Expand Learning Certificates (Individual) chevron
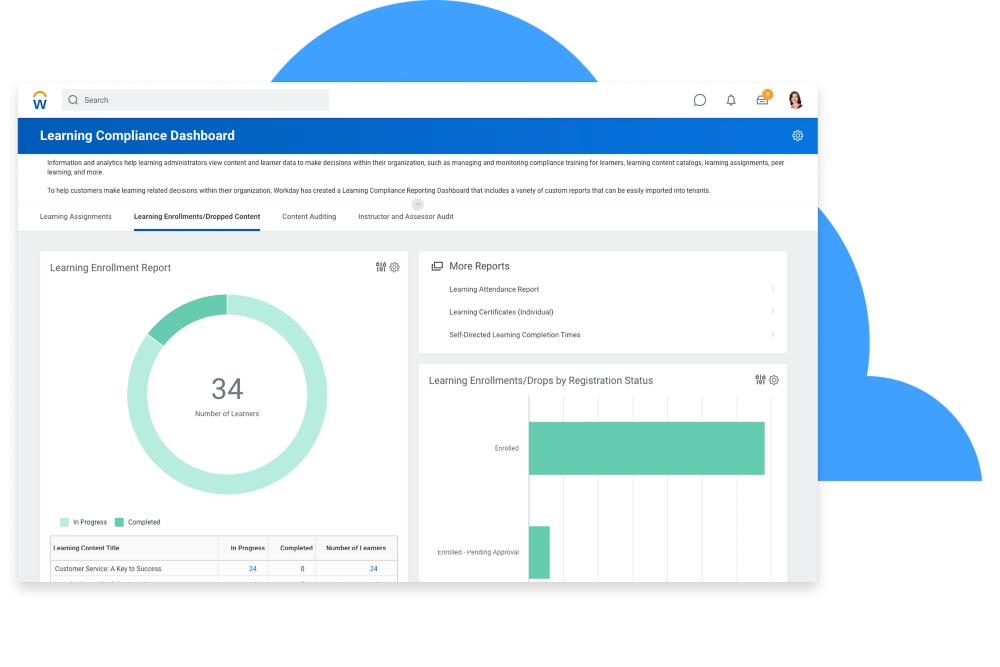 (773, 312)
